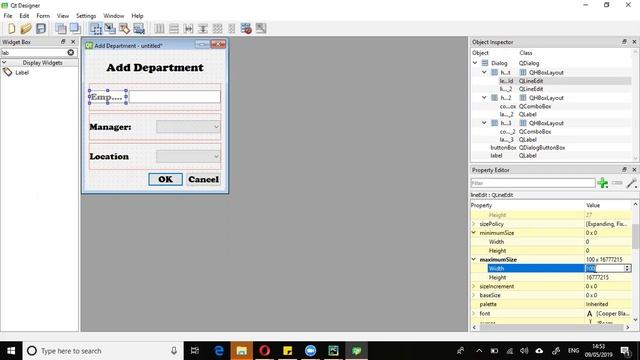Apply Lay Out Horizontally from the toolbar
The height and width of the screenshot is (360, 640).
point(159,29)
